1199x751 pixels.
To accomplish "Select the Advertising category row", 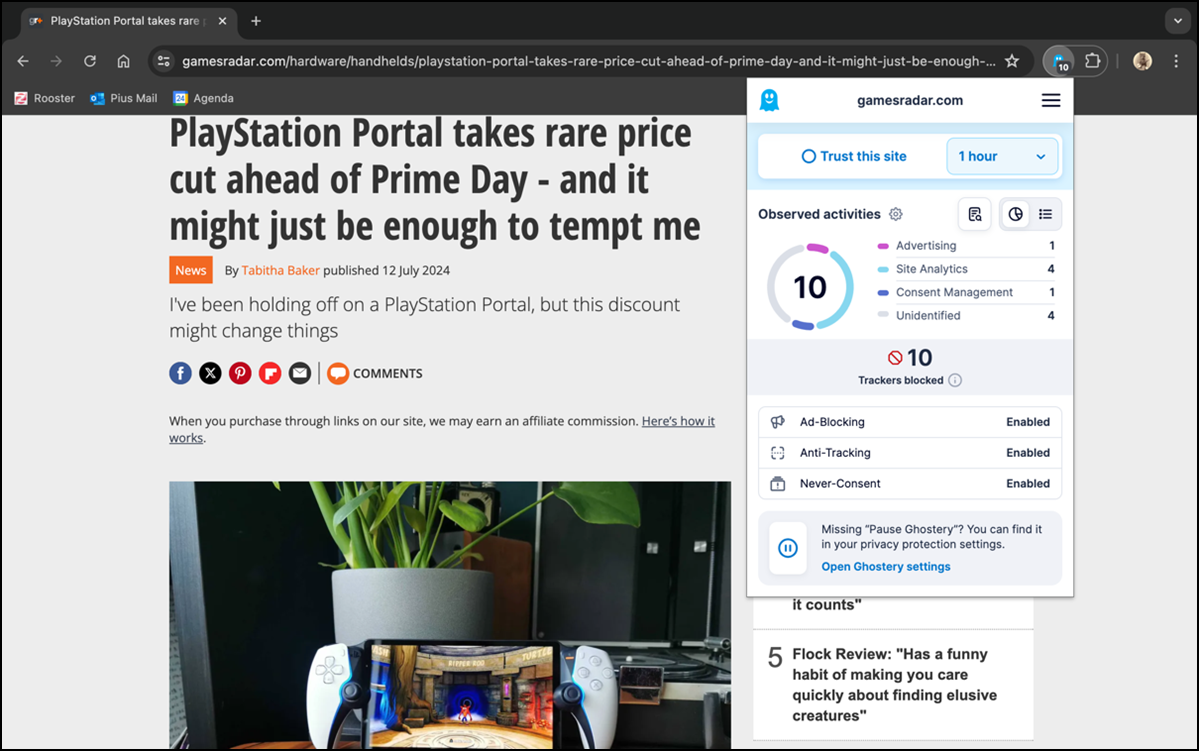I will click(x=967, y=245).
